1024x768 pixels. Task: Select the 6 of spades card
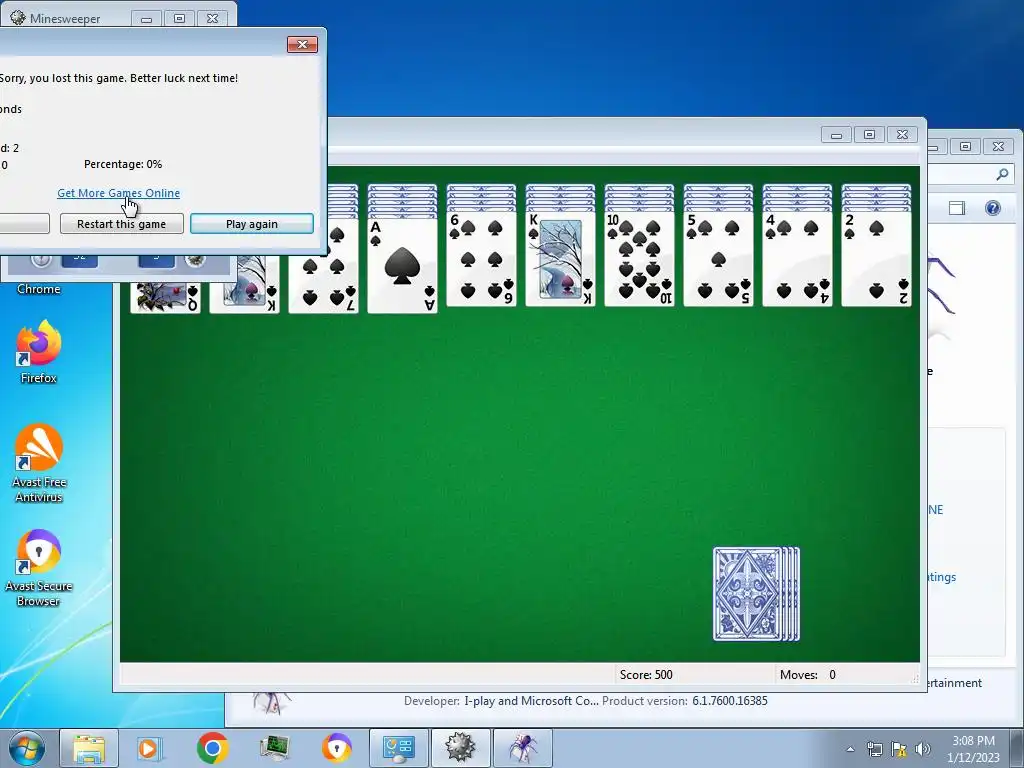481,259
